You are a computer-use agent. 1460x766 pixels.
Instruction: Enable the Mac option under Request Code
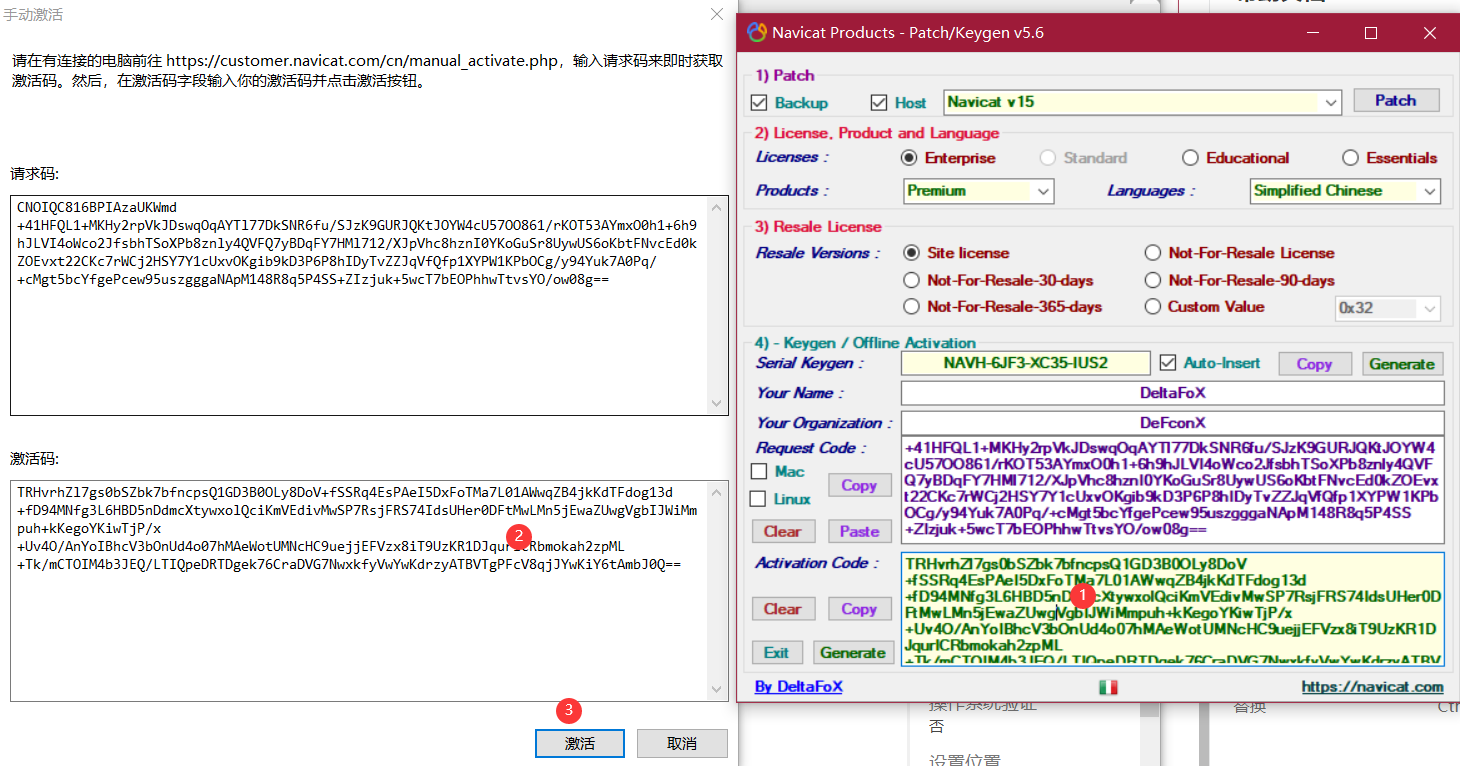(758, 471)
